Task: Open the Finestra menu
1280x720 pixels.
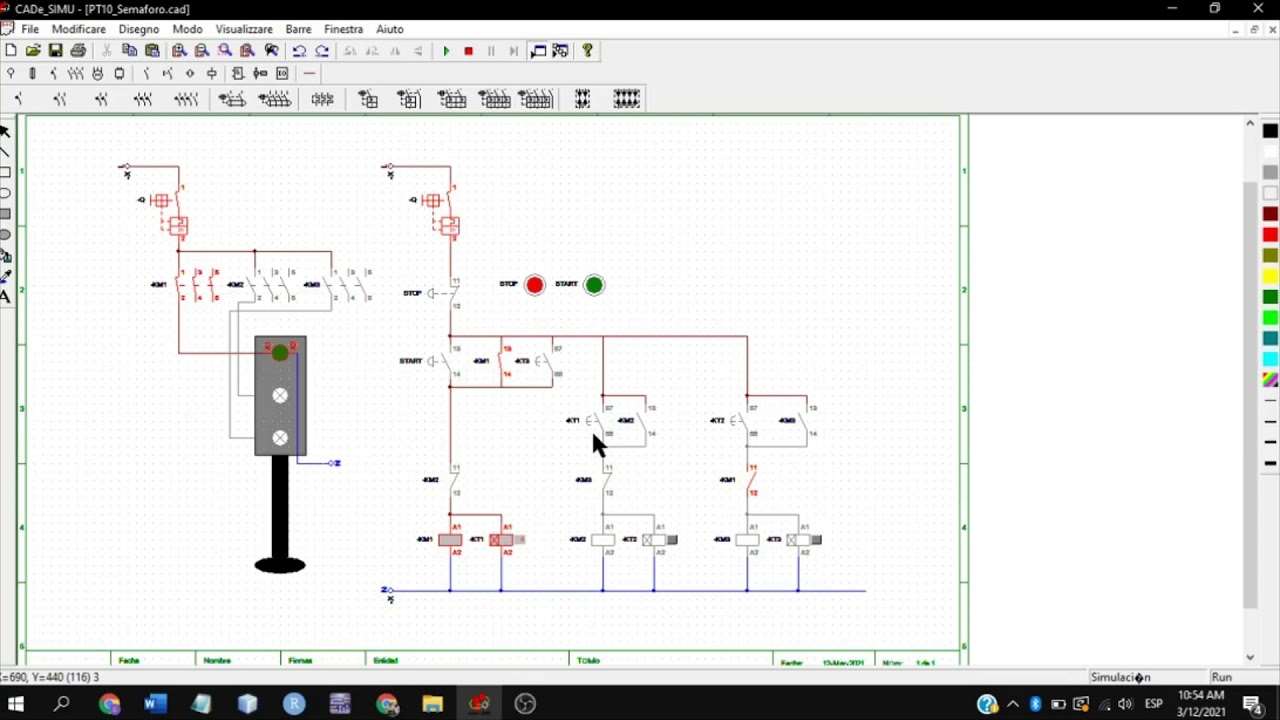Action: coord(343,29)
